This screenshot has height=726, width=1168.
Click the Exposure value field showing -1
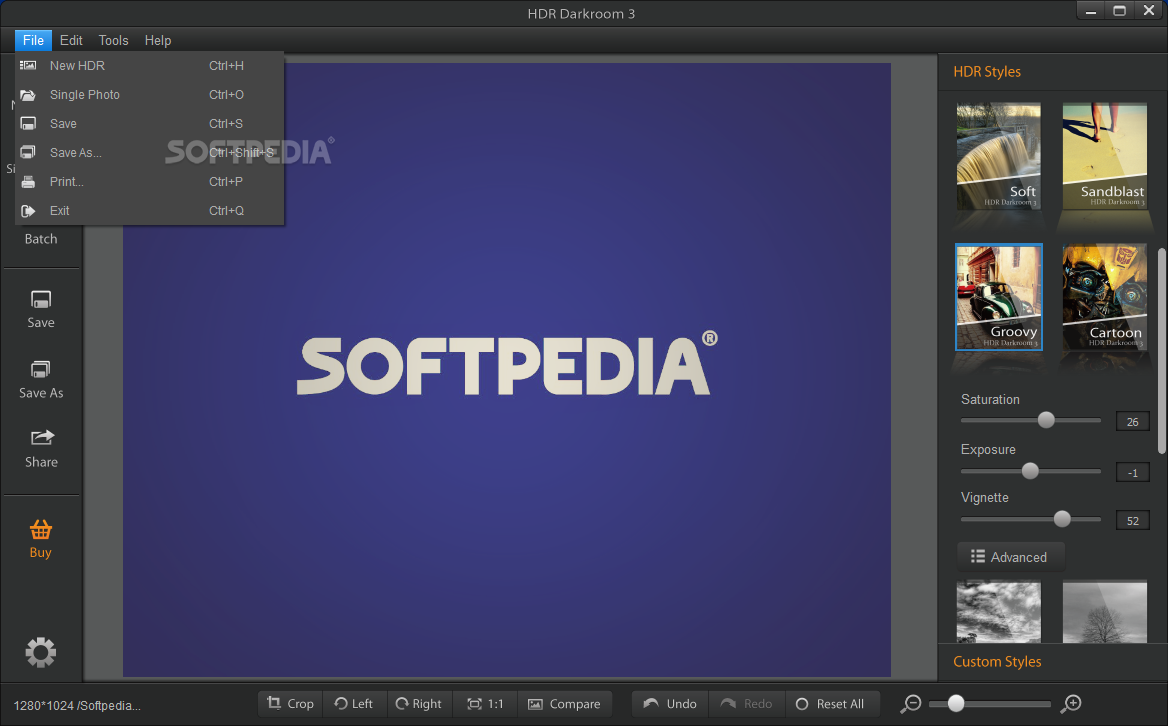[x=1132, y=472]
